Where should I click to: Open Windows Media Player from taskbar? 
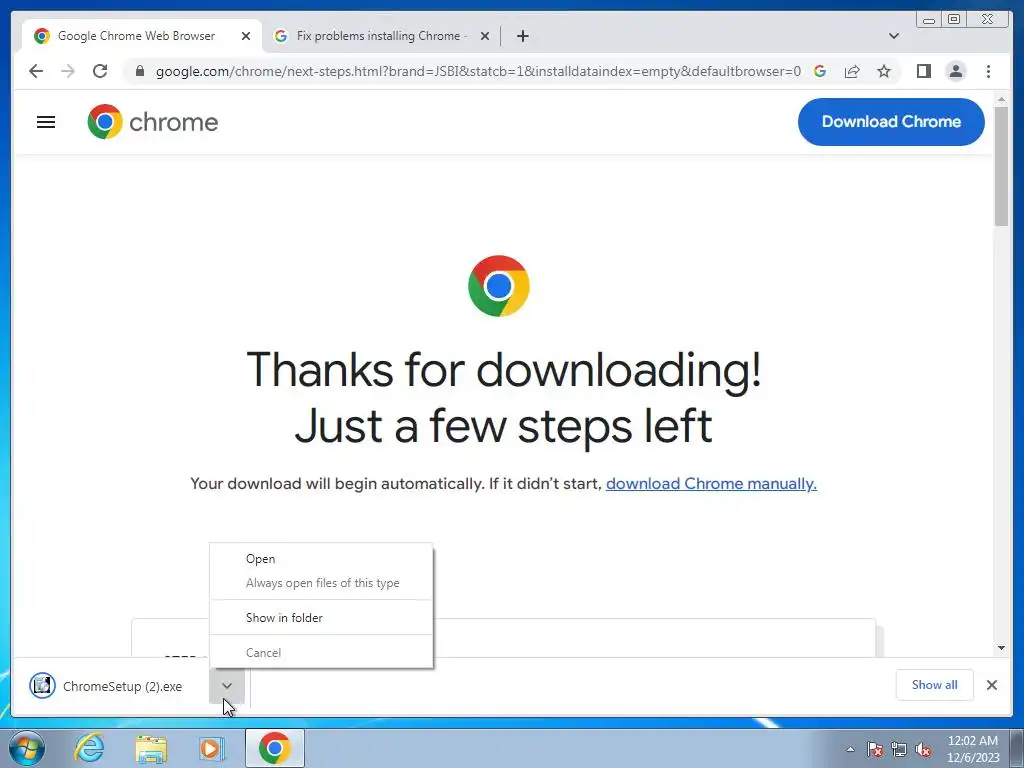coord(211,748)
